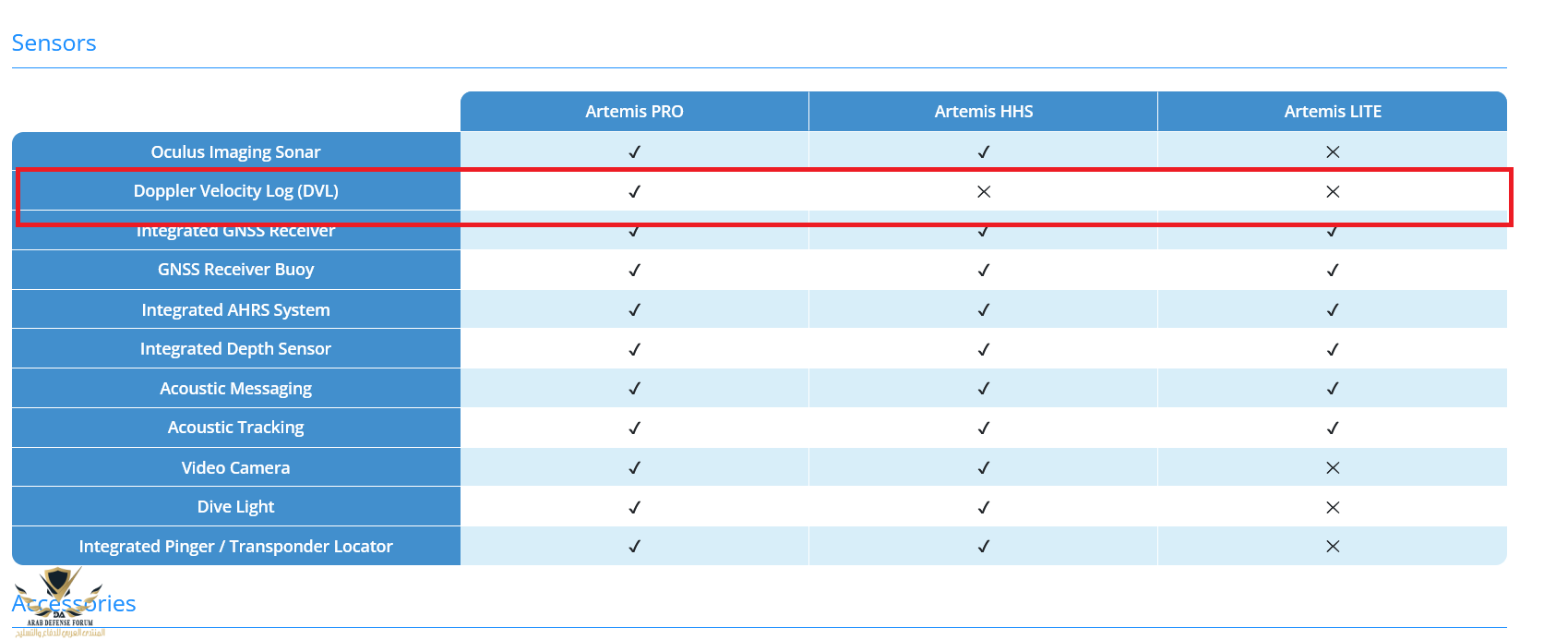Click Artemis HHS checkmark for Dive Light
Screen dimensions: 1568x640
(984, 508)
